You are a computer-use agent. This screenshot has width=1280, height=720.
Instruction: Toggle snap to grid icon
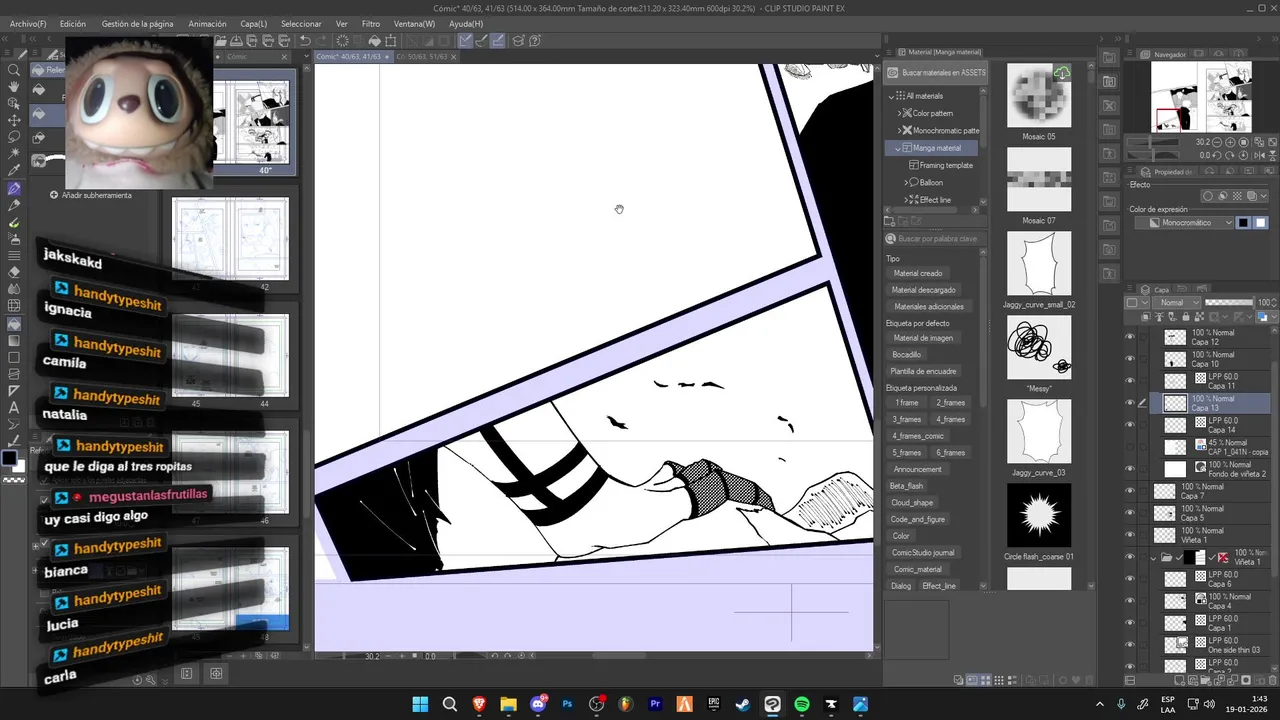[x=498, y=41]
